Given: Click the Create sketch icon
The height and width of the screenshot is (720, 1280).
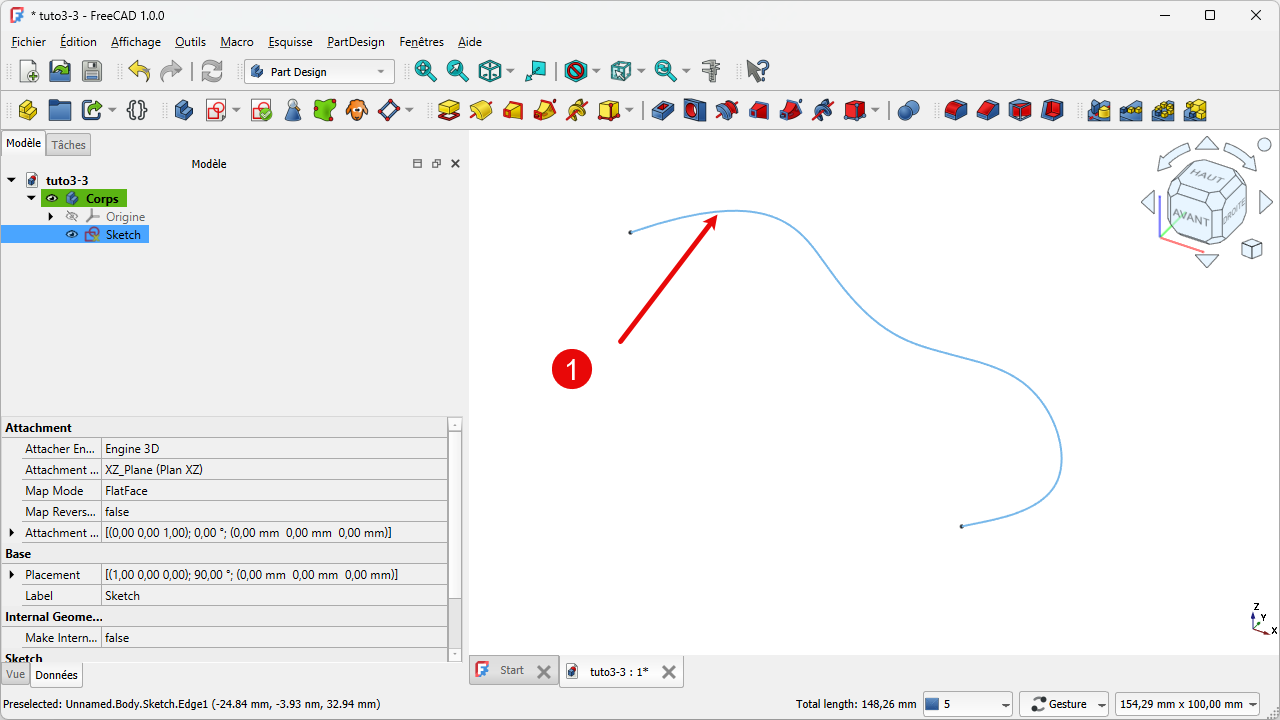Looking at the screenshot, I should tap(216, 110).
